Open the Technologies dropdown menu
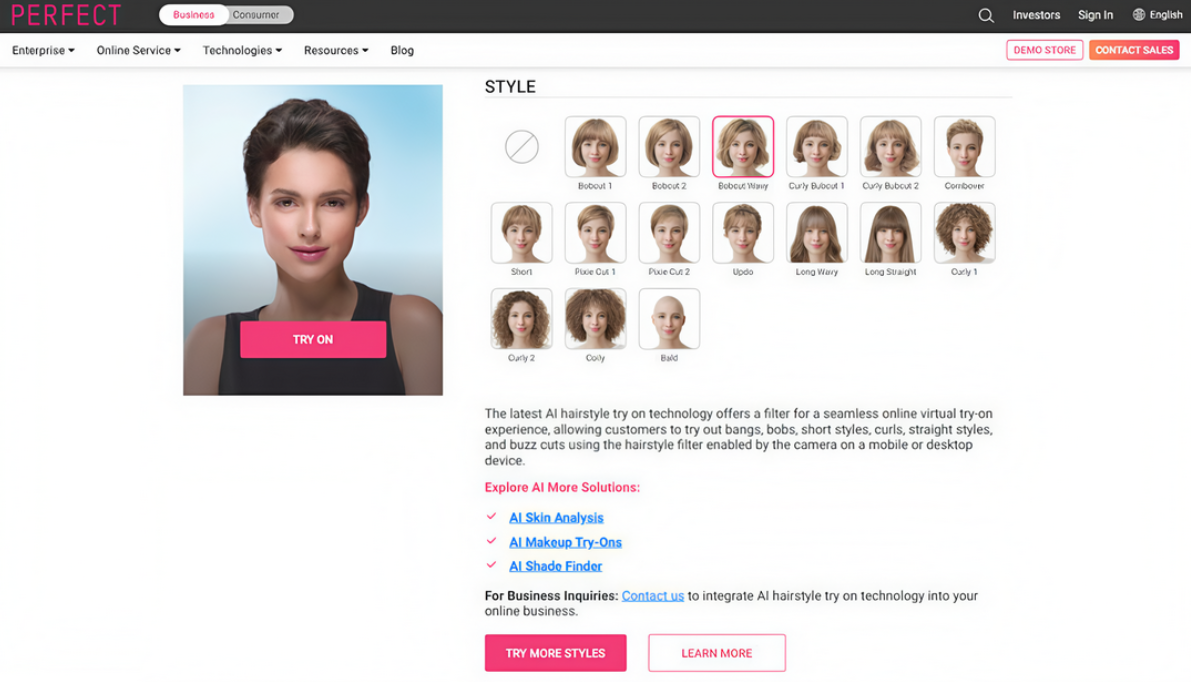This screenshot has height=682, width=1191. pos(242,50)
